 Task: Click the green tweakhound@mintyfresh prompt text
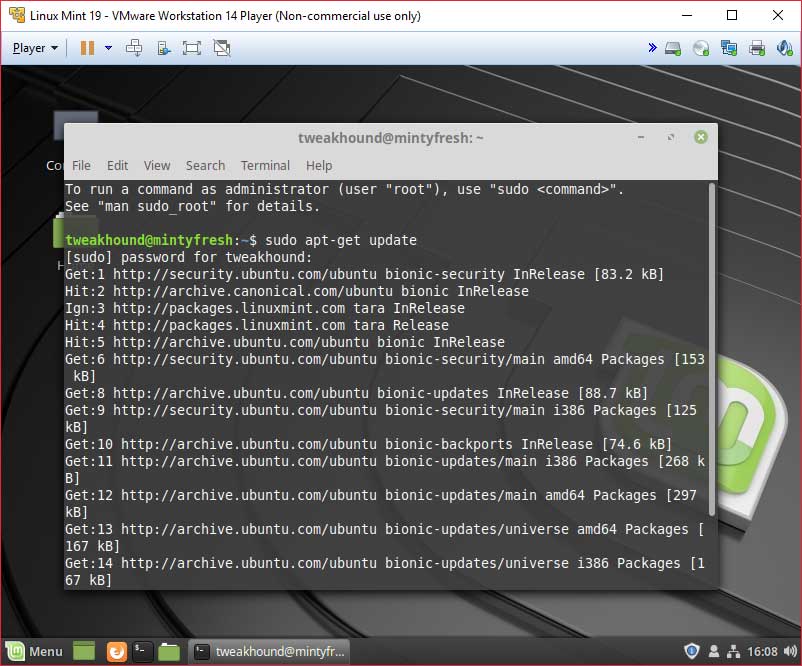[x=149, y=240]
